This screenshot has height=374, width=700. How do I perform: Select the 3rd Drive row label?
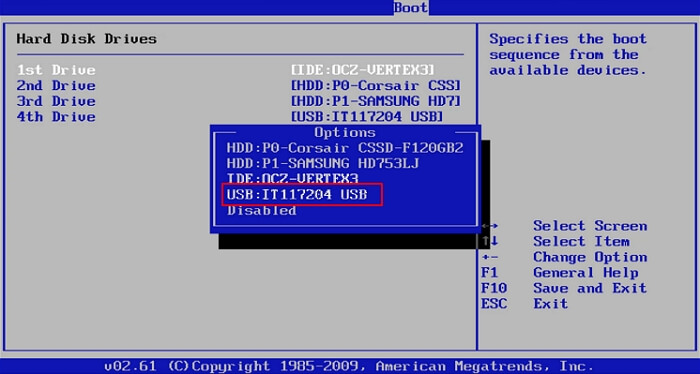point(56,101)
